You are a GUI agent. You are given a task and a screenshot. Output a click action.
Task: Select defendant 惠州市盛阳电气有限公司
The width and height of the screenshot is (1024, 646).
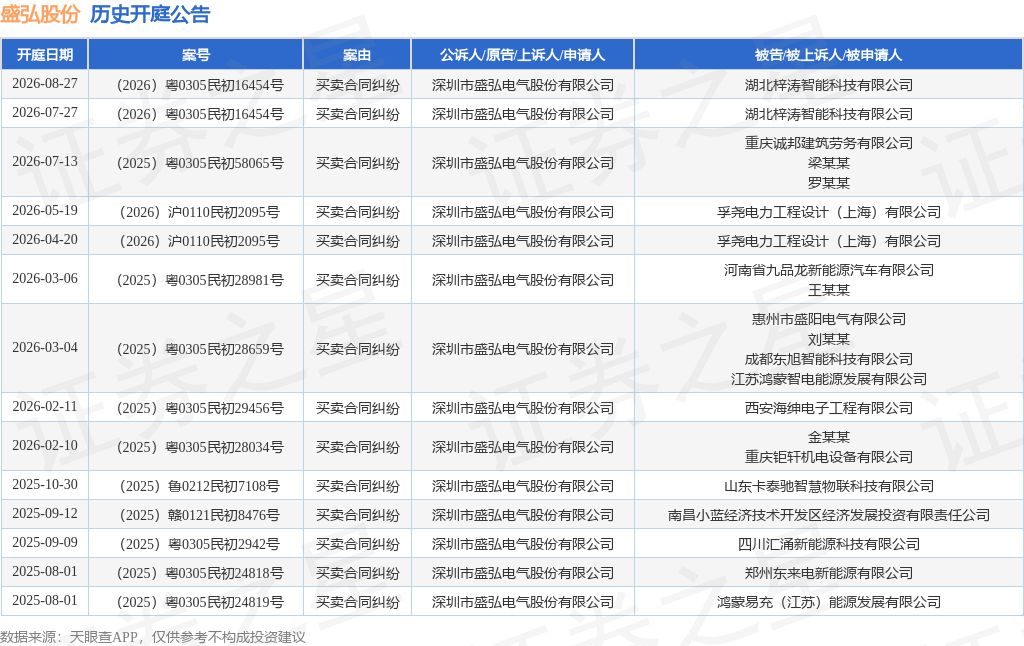pos(829,319)
